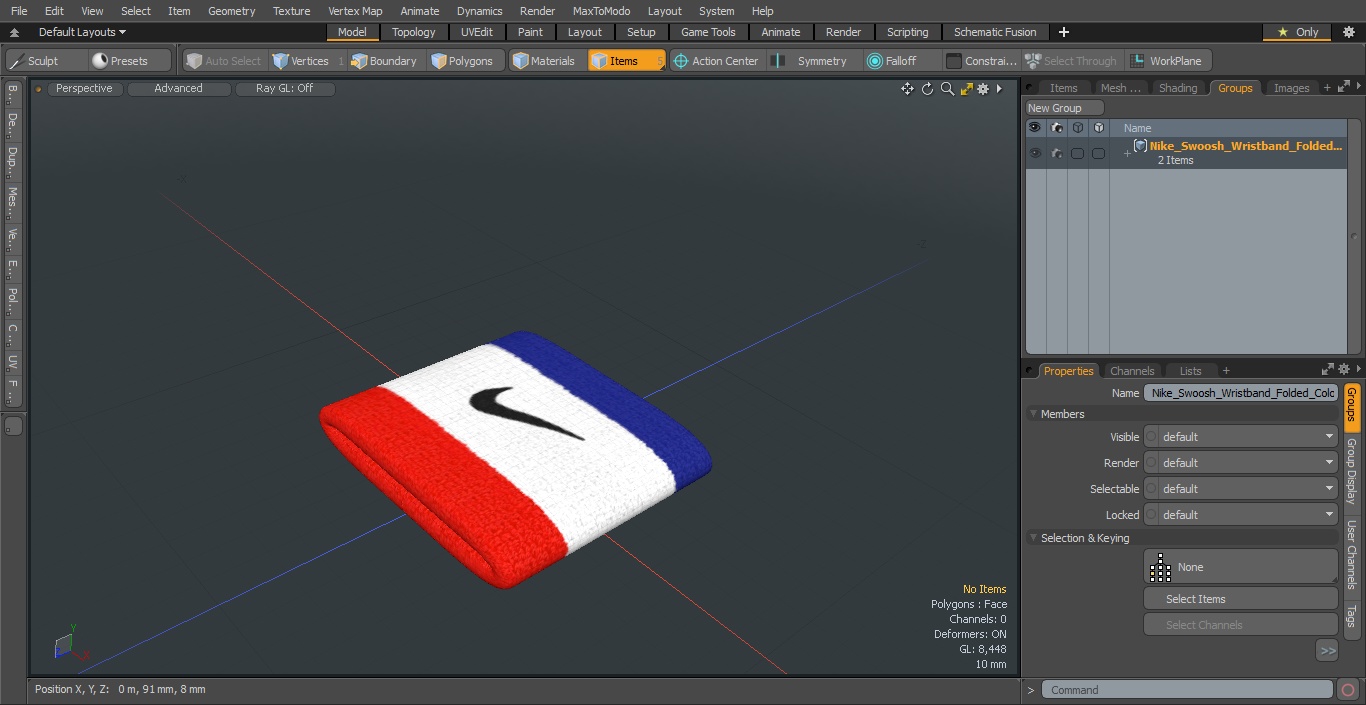
Task: Click the viewport arrow menu icon
Action: [x=999, y=89]
